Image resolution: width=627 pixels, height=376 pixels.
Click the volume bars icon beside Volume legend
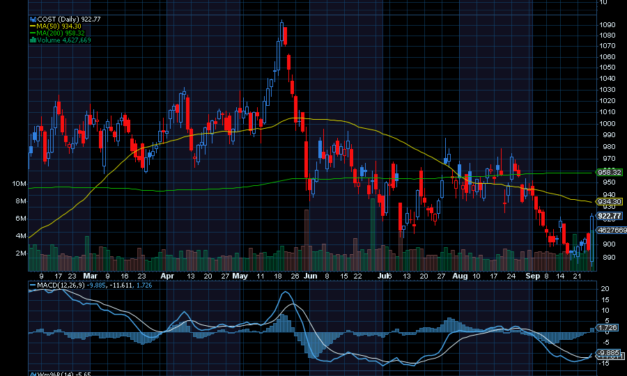33,40
